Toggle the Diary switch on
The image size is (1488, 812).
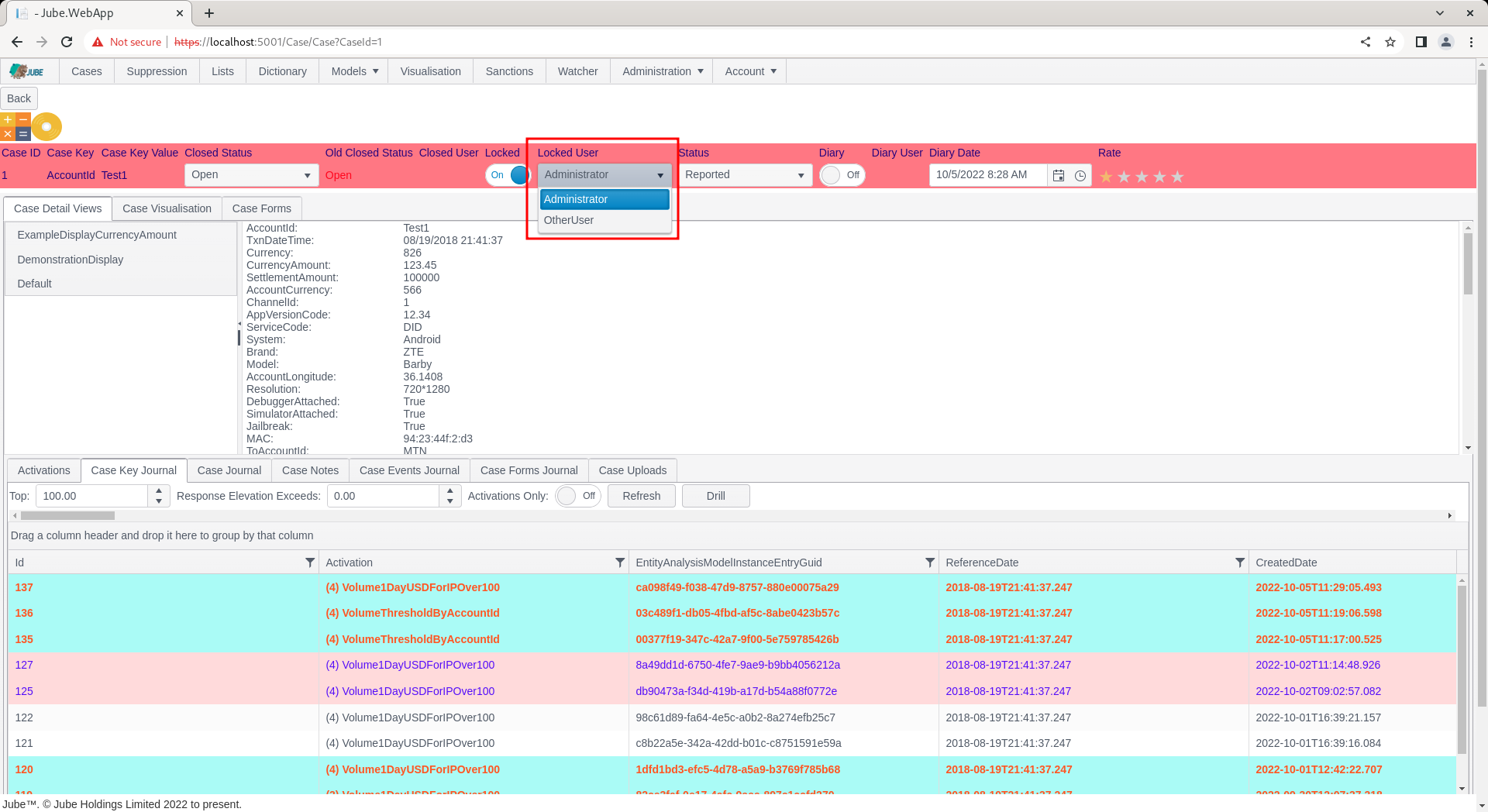[x=842, y=175]
